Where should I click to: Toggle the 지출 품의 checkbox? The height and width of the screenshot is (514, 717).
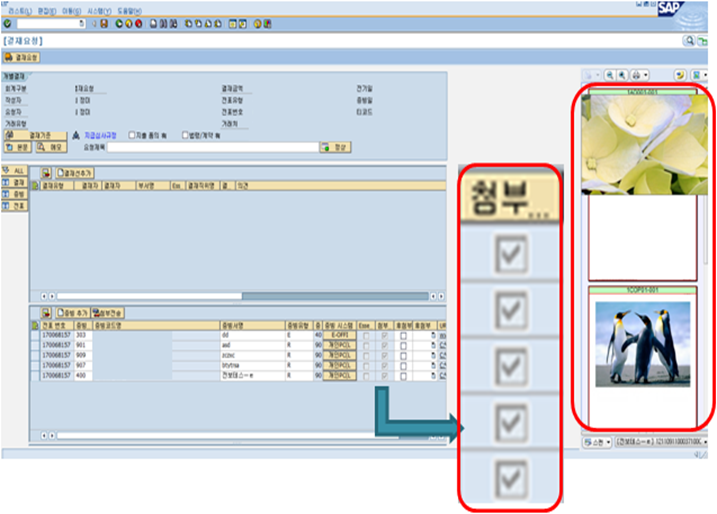(132, 135)
